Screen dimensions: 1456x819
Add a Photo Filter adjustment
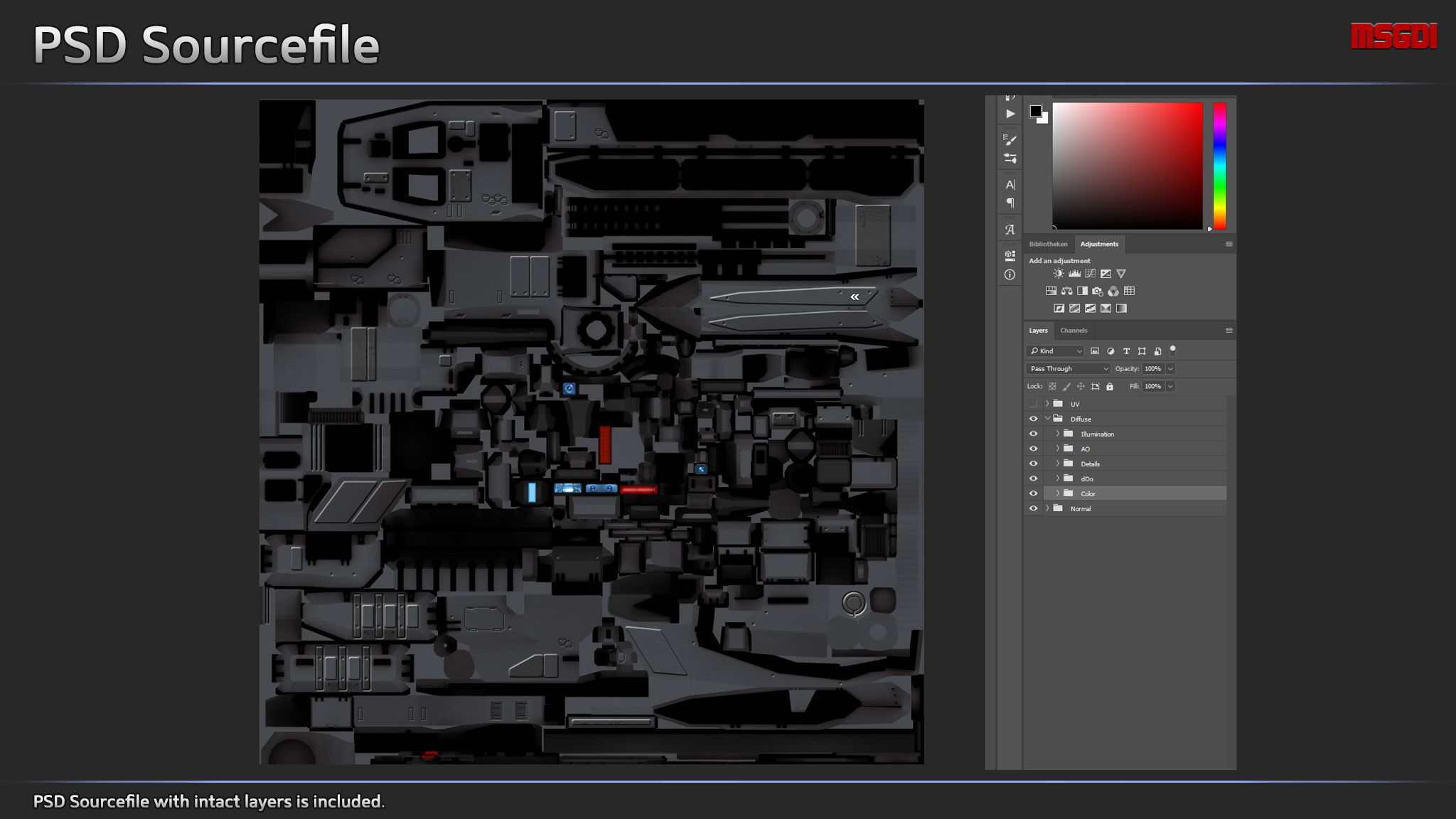click(x=1098, y=291)
